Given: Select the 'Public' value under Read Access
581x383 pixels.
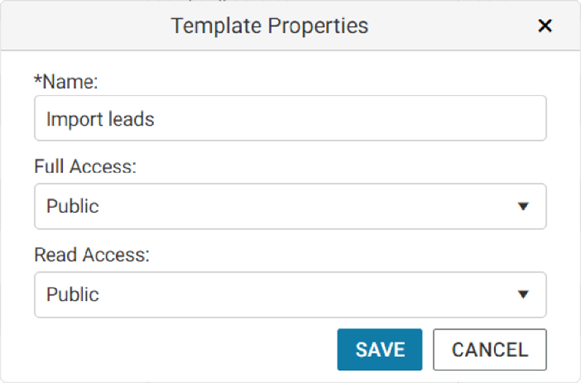Looking at the screenshot, I should 73,295.
